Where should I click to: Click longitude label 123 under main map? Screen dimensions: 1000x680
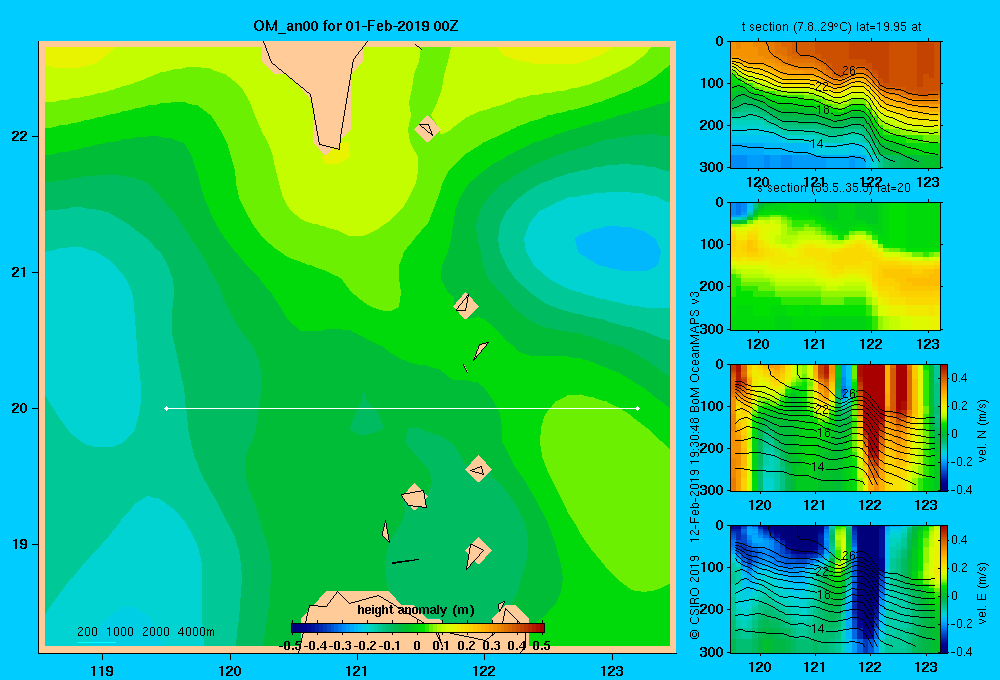coord(612,670)
